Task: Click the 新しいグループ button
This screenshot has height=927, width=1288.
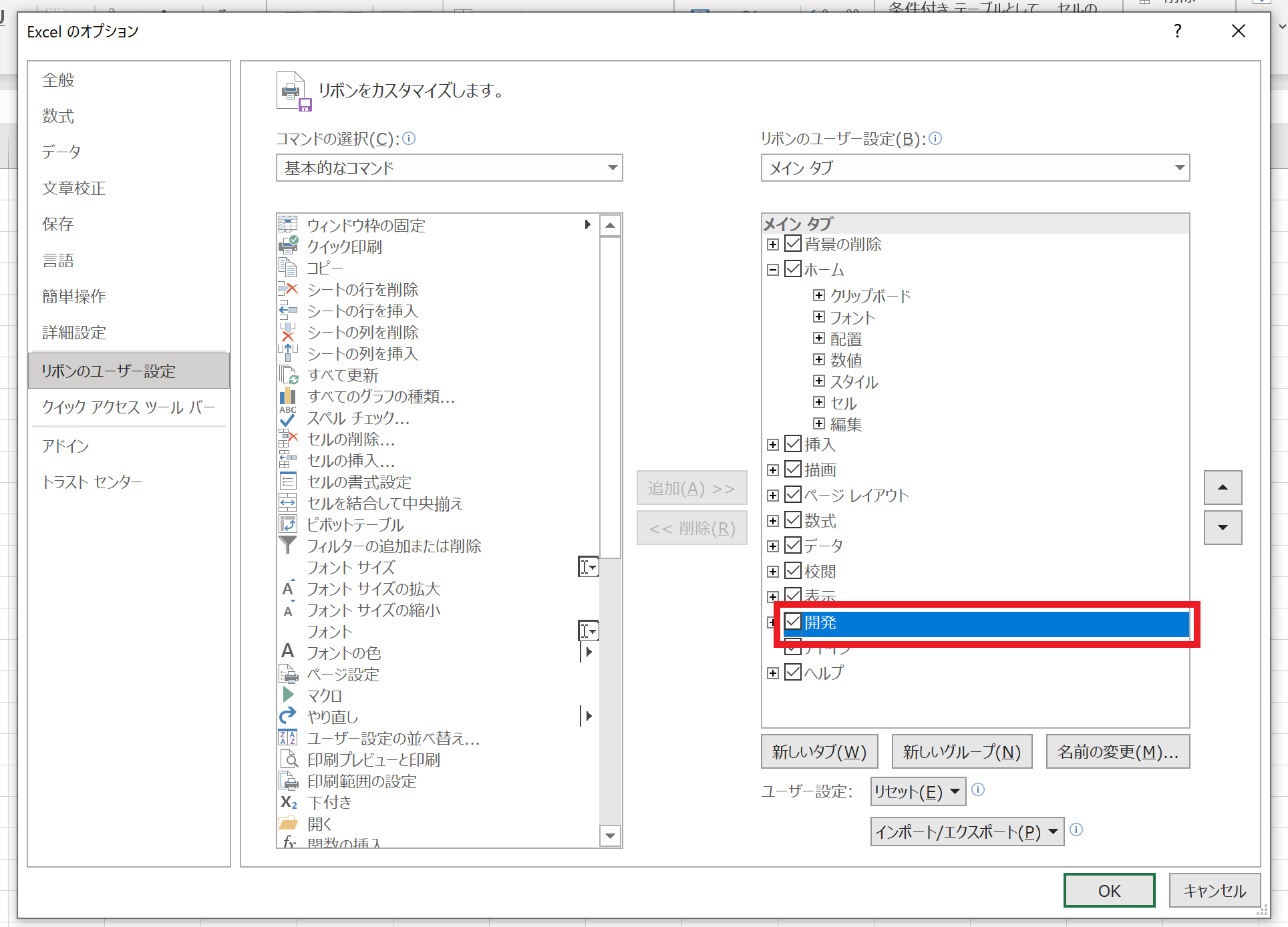Action: point(962,752)
